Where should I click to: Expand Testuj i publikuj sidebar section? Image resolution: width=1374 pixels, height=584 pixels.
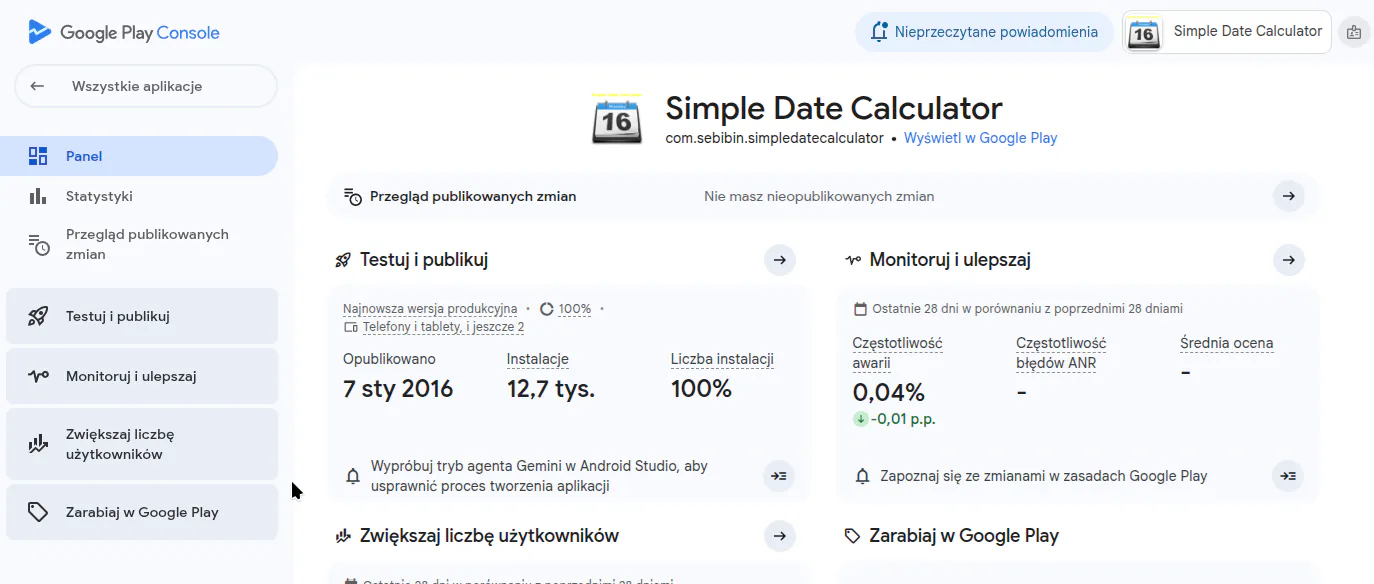[141, 316]
